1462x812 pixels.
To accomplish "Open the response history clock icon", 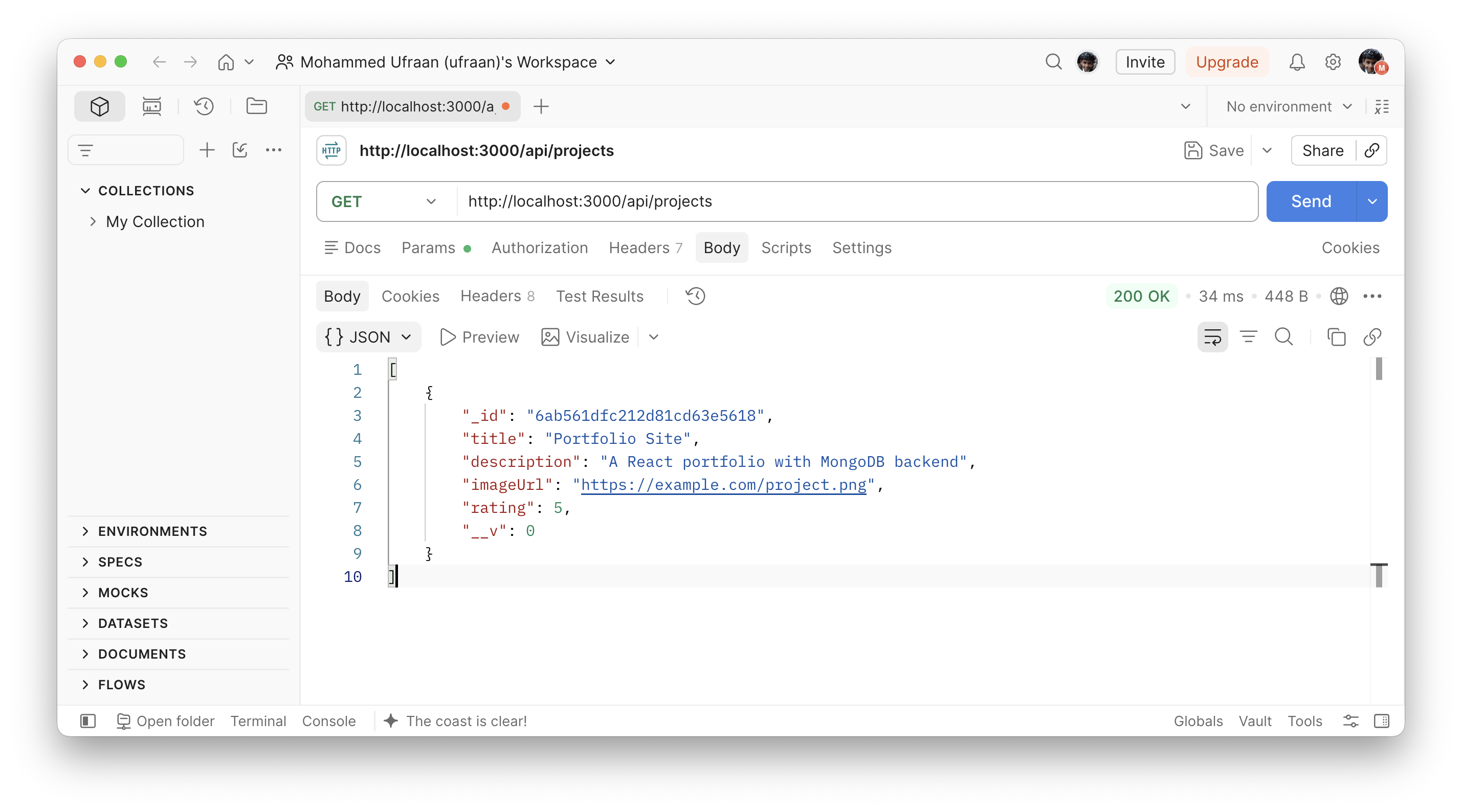I will [x=695, y=296].
